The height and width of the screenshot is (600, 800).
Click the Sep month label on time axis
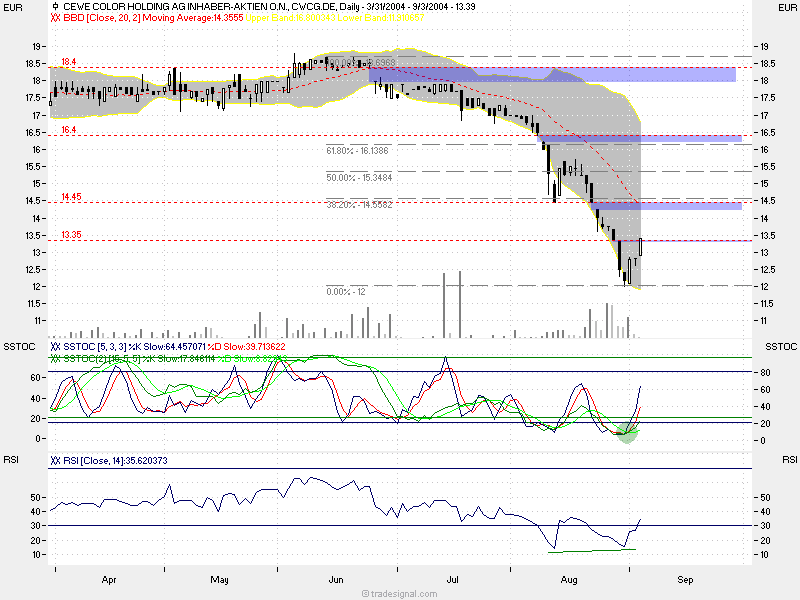click(x=685, y=580)
